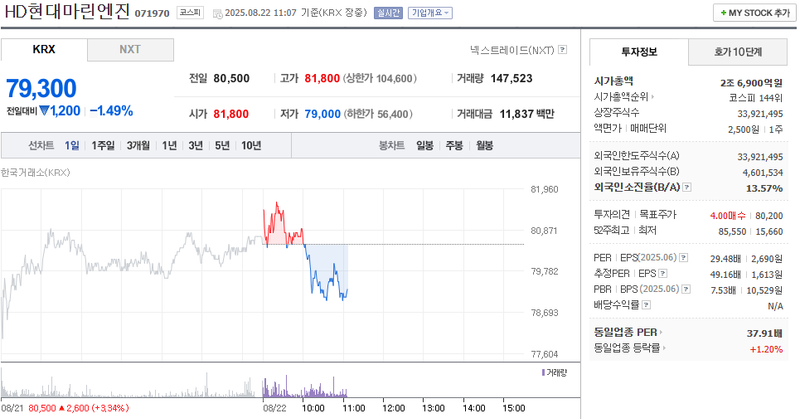Viewport: 800px width, 419px height.
Task: Click the 코스피 market badge
Action: point(190,13)
